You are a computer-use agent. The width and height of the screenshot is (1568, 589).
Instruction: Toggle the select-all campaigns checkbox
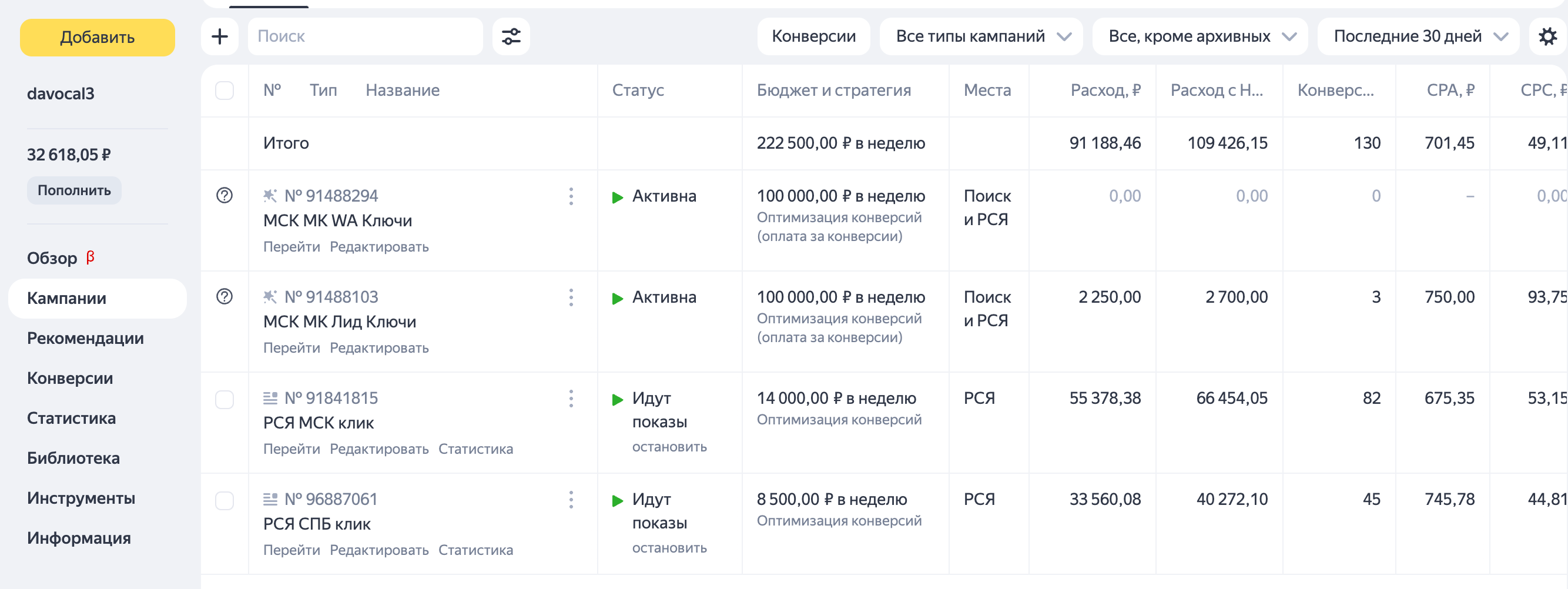[x=225, y=91]
